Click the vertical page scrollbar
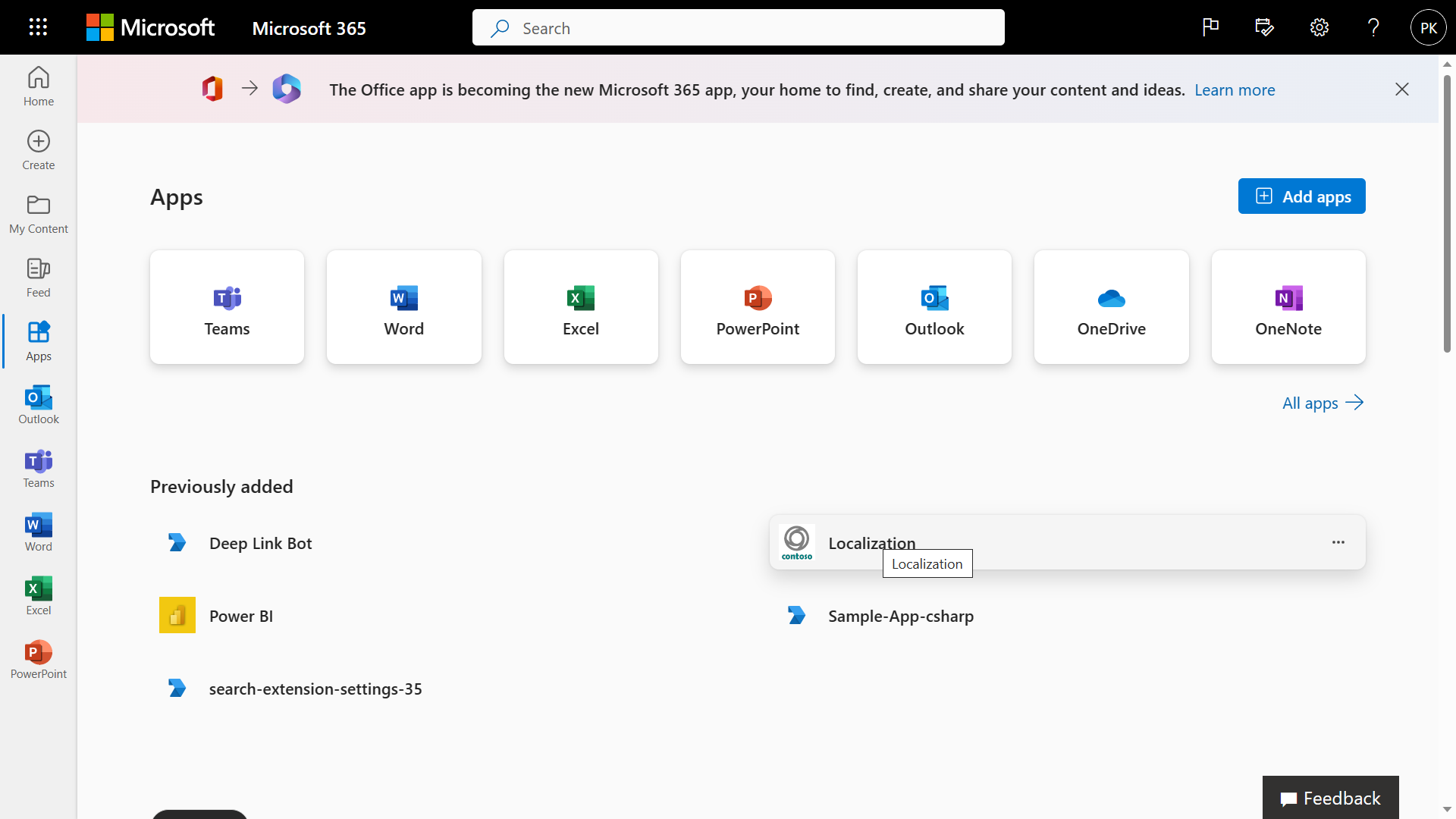 point(1447,213)
